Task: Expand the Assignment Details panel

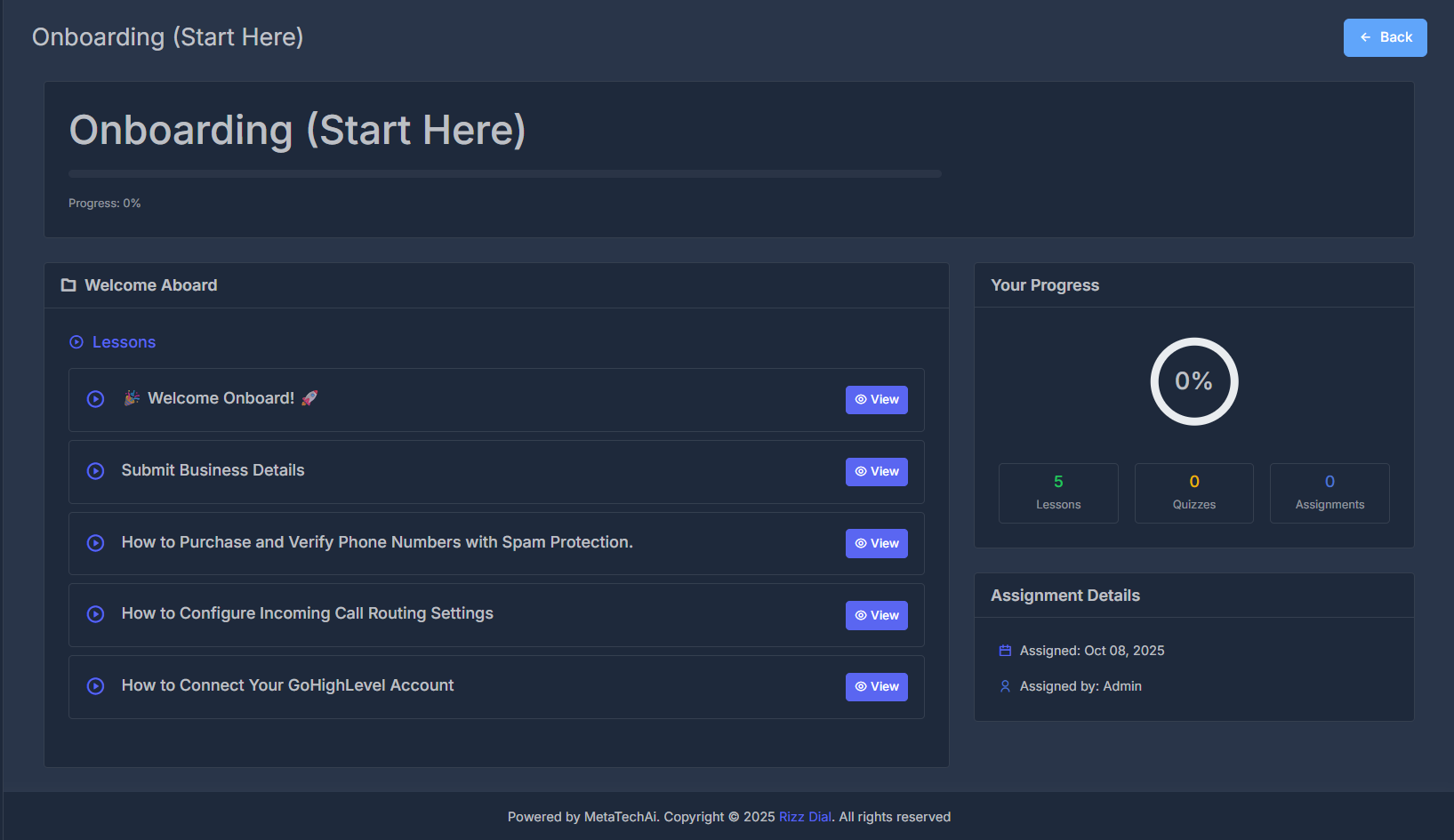Action: point(1064,595)
